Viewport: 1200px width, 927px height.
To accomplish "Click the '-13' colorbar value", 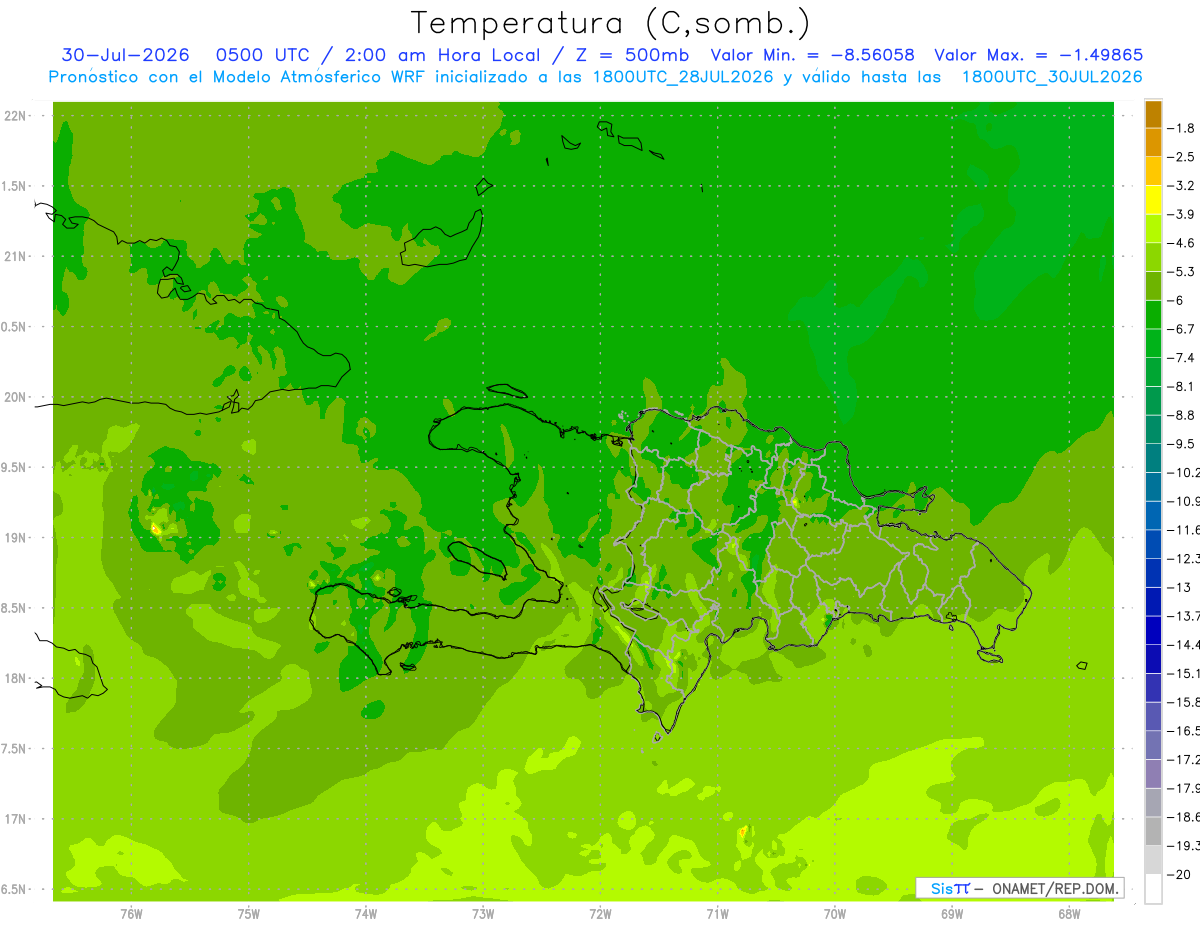I will pos(1178,587).
